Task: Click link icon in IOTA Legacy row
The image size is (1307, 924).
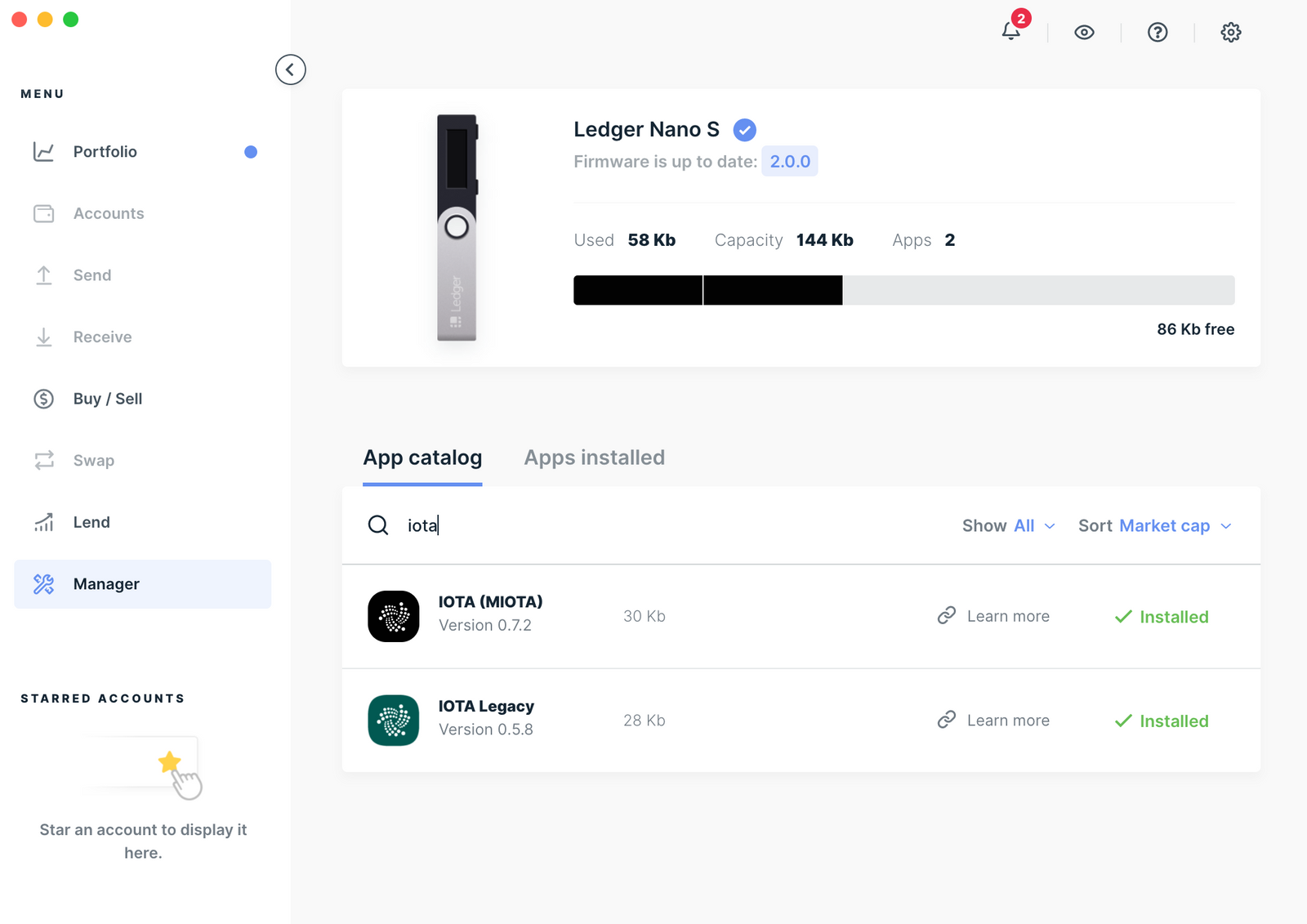Action: click(947, 720)
